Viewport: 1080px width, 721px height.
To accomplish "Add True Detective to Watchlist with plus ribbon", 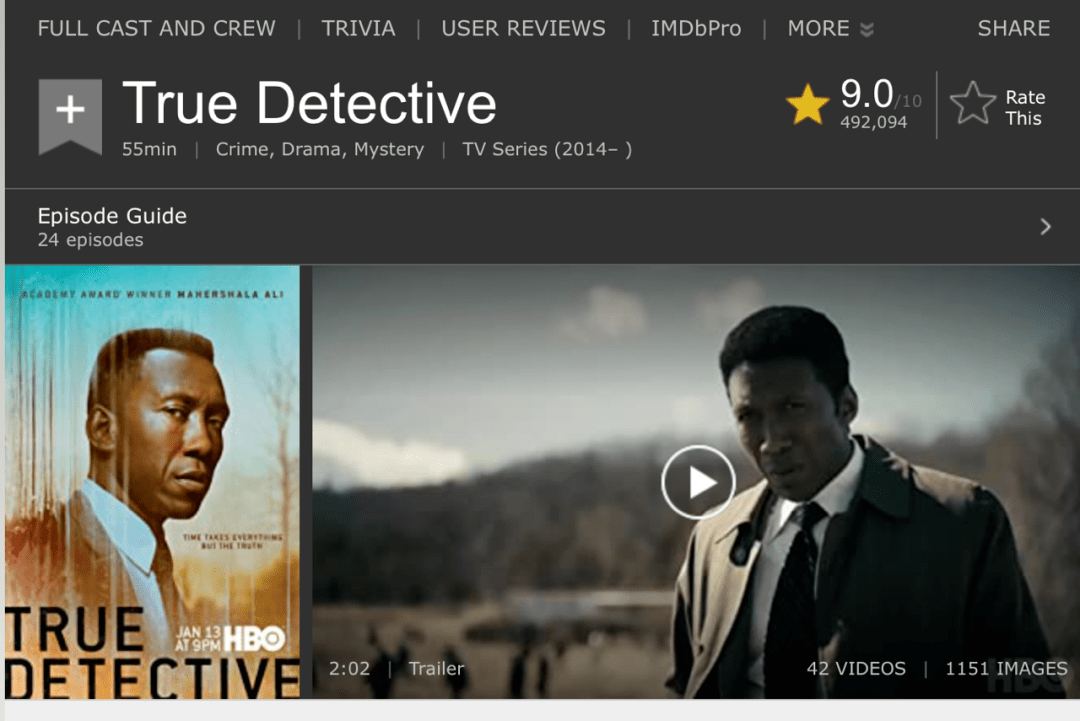I will click(70, 115).
